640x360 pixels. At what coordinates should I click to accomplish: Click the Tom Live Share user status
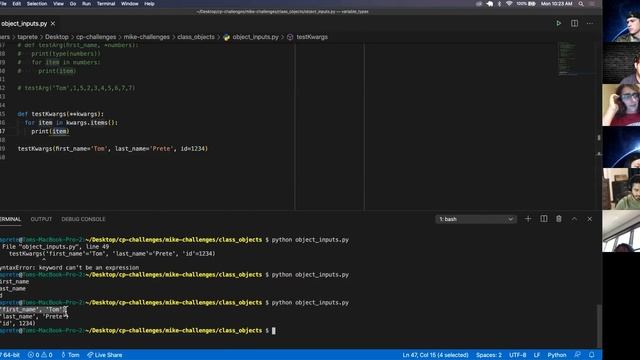click(70, 355)
